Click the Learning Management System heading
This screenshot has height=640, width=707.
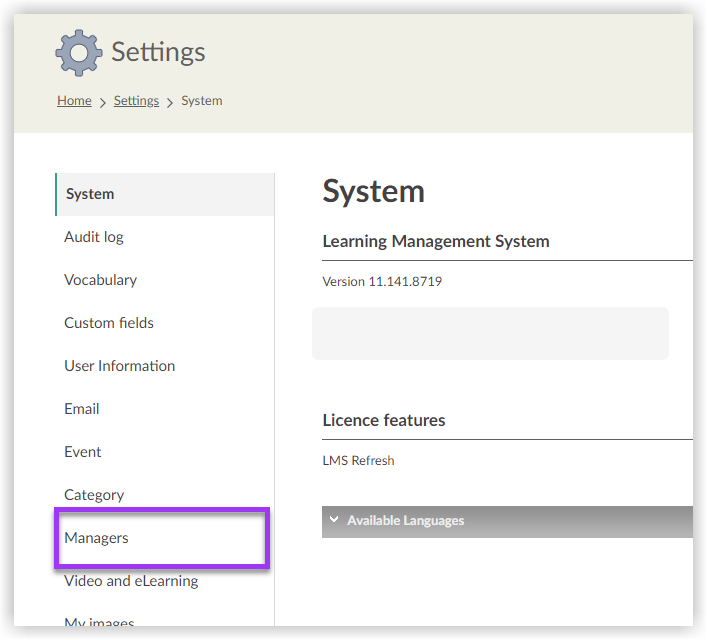click(436, 242)
